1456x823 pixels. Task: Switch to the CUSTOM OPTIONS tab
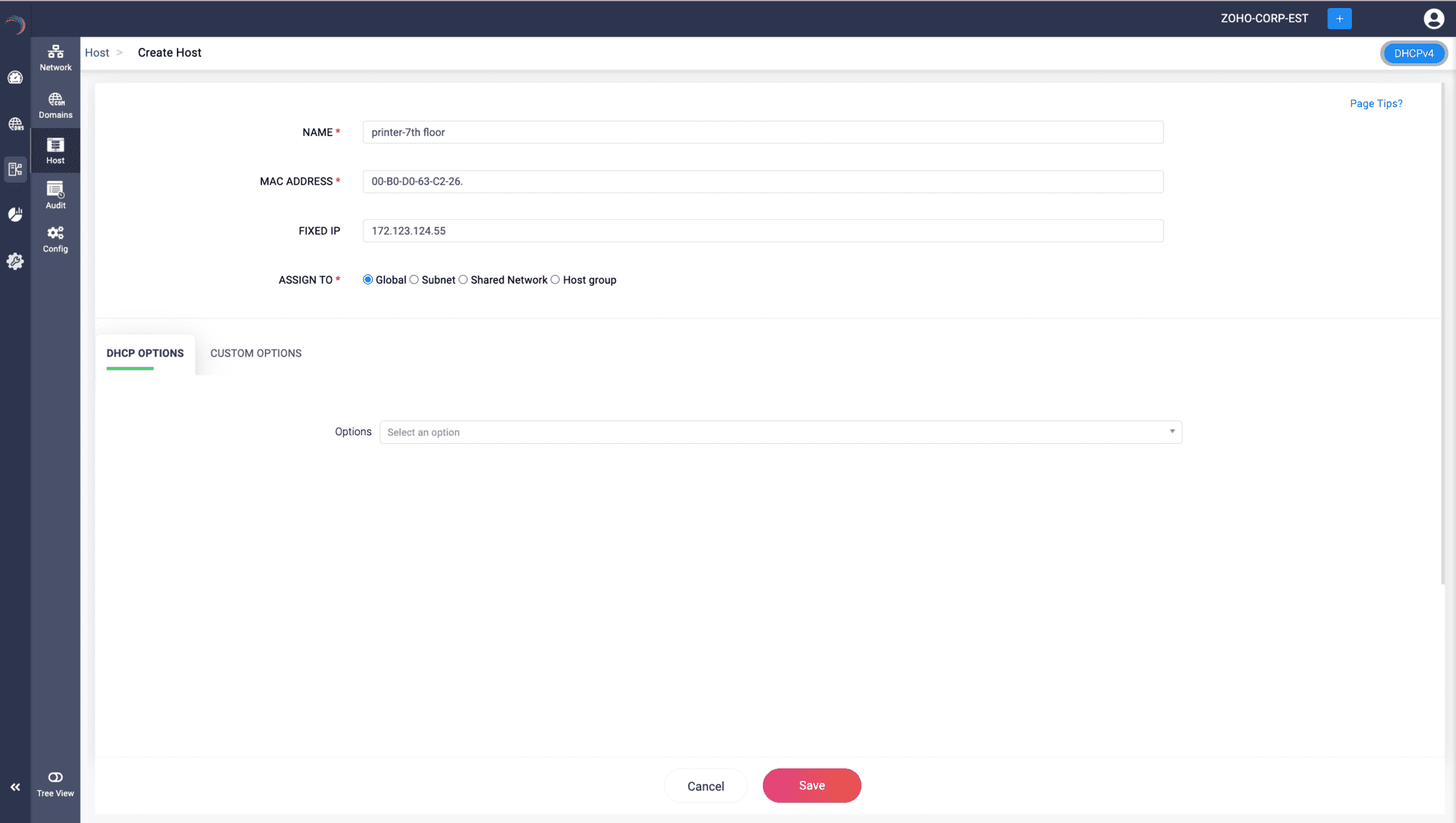pos(256,354)
